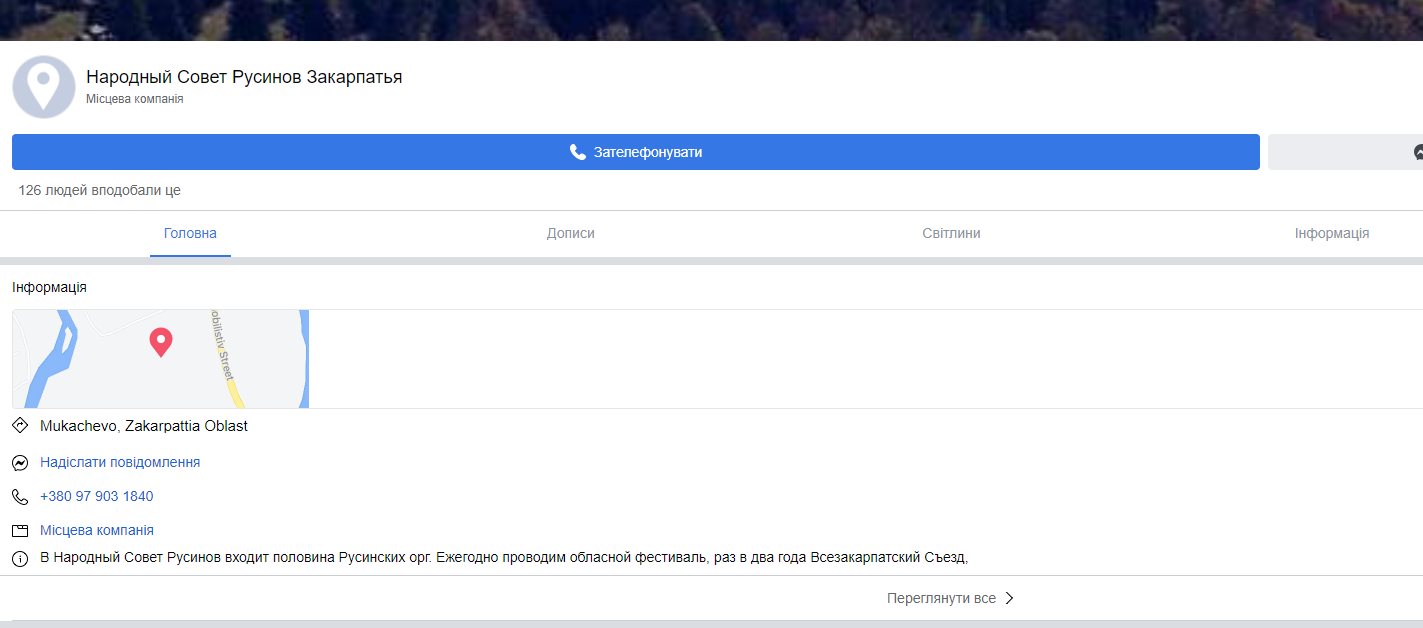Image resolution: width=1423 pixels, height=628 pixels.
Task: Open the Місцева компанія category link
Action: tap(97, 530)
